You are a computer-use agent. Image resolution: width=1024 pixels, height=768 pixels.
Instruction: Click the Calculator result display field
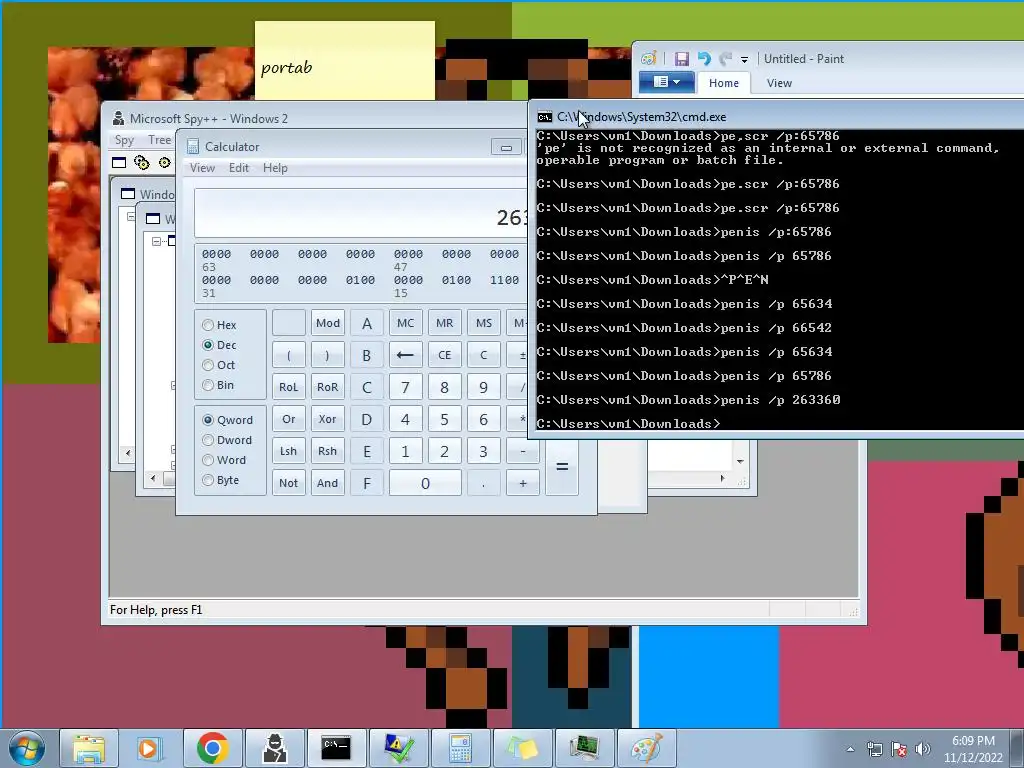coord(360,214)
